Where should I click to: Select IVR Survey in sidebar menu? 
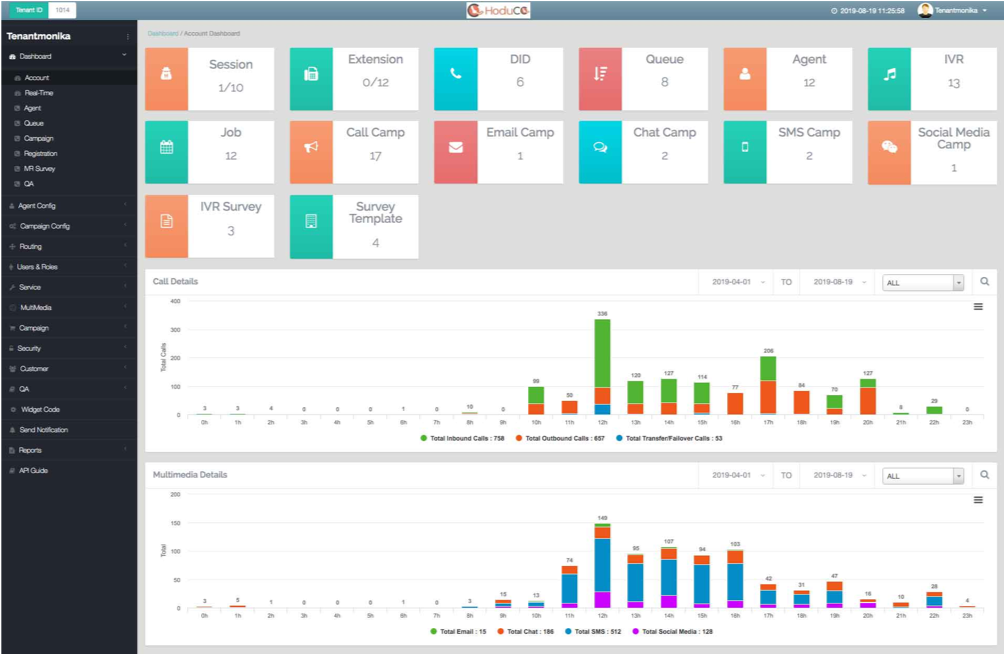pos(42,169)
